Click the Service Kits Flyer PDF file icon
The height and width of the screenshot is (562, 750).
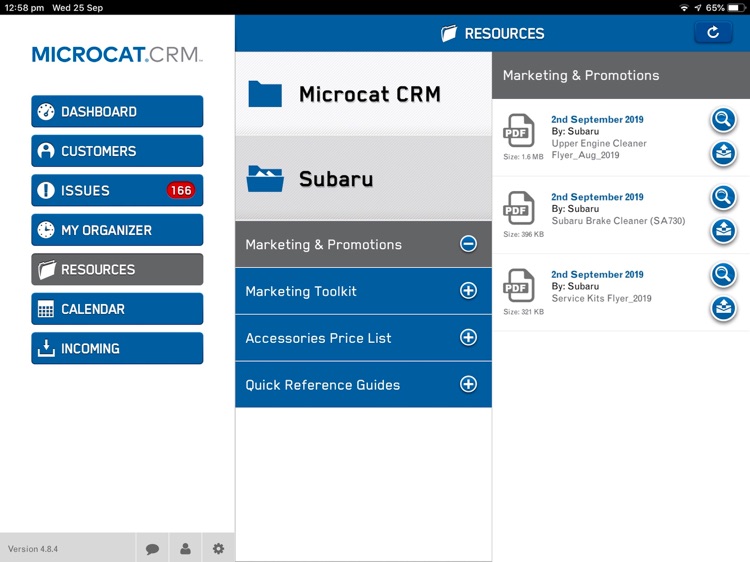point(518,285)
